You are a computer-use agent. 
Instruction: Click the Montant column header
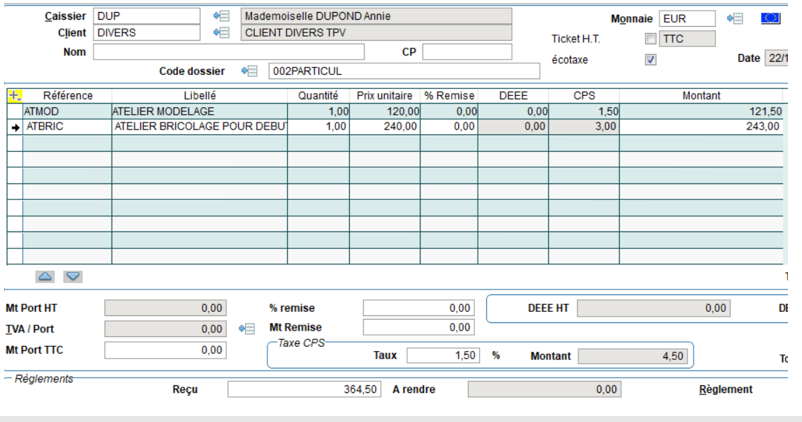(701, 96)
